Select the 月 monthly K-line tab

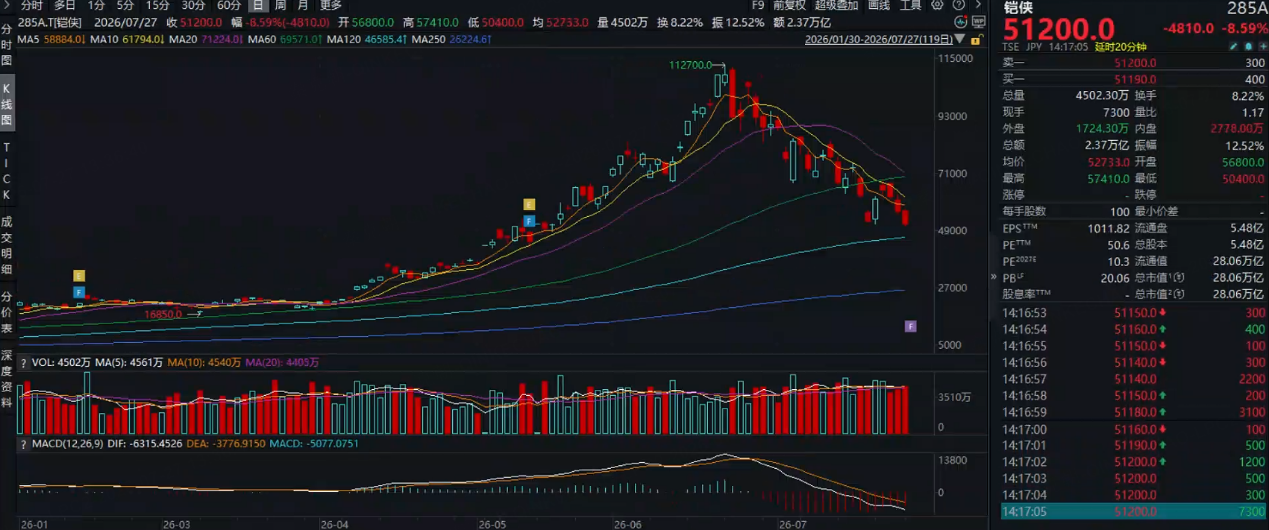(x=302, y=5)
